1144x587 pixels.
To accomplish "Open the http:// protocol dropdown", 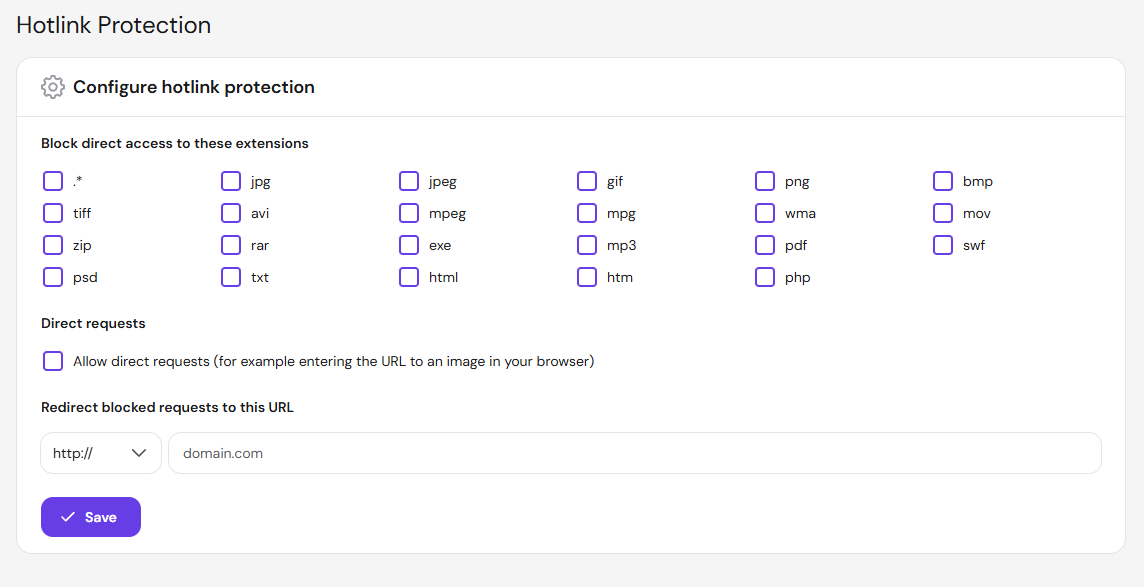I will coord(101,453).
